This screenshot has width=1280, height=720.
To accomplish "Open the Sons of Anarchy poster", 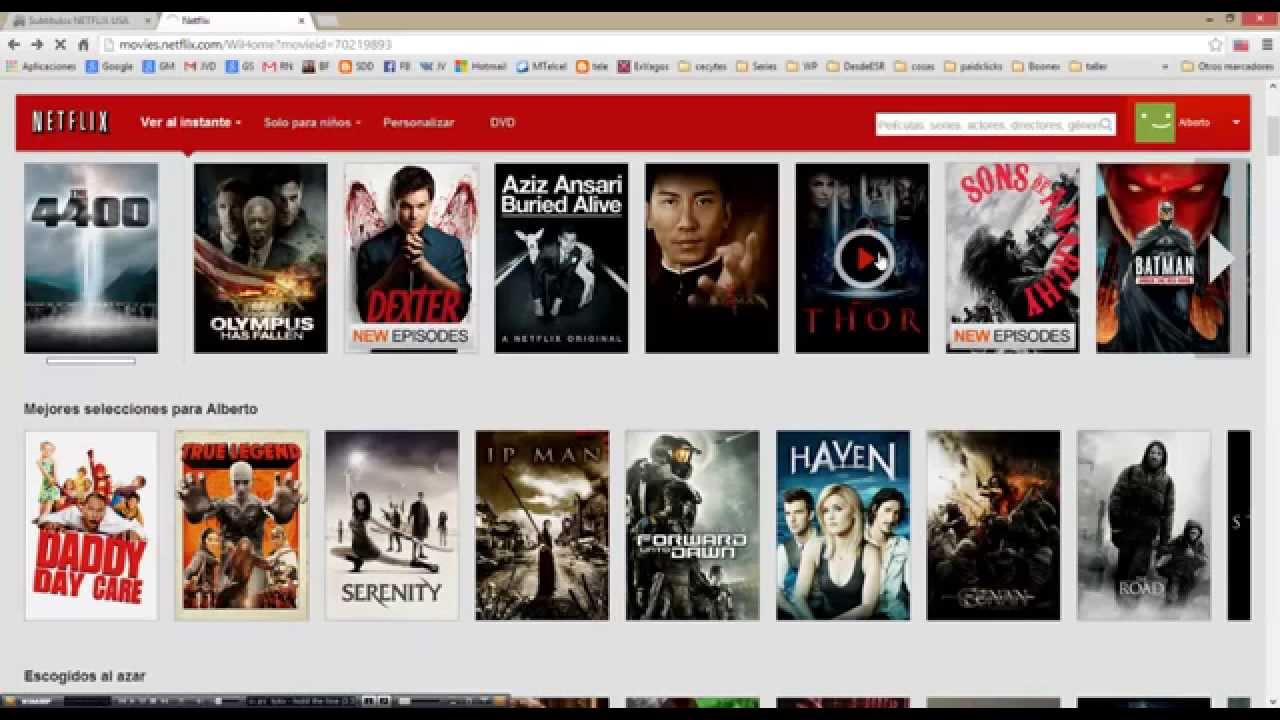I will (1012, 258).
